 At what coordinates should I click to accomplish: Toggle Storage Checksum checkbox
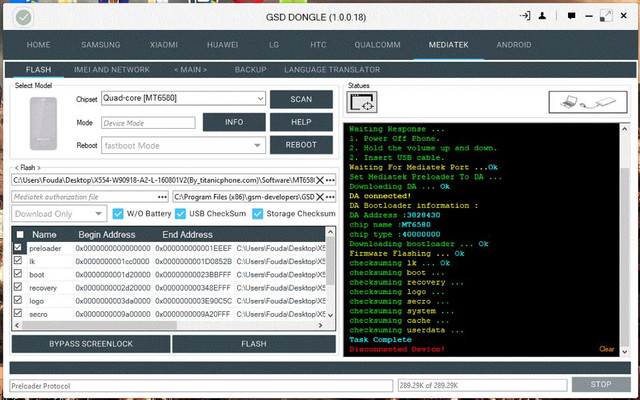(x=258, y=213)
